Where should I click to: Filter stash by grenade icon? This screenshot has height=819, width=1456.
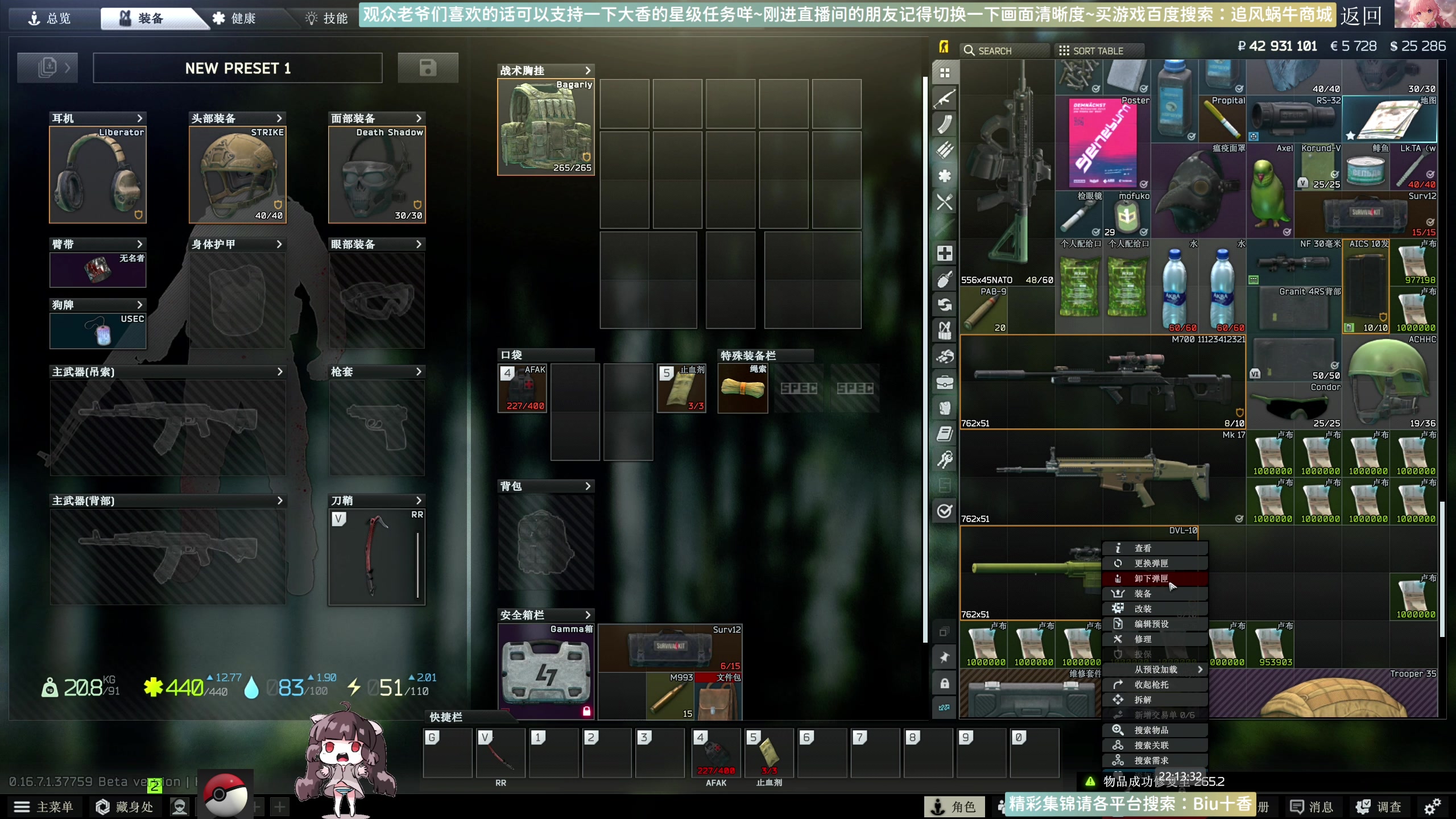[x=944, y=279]
